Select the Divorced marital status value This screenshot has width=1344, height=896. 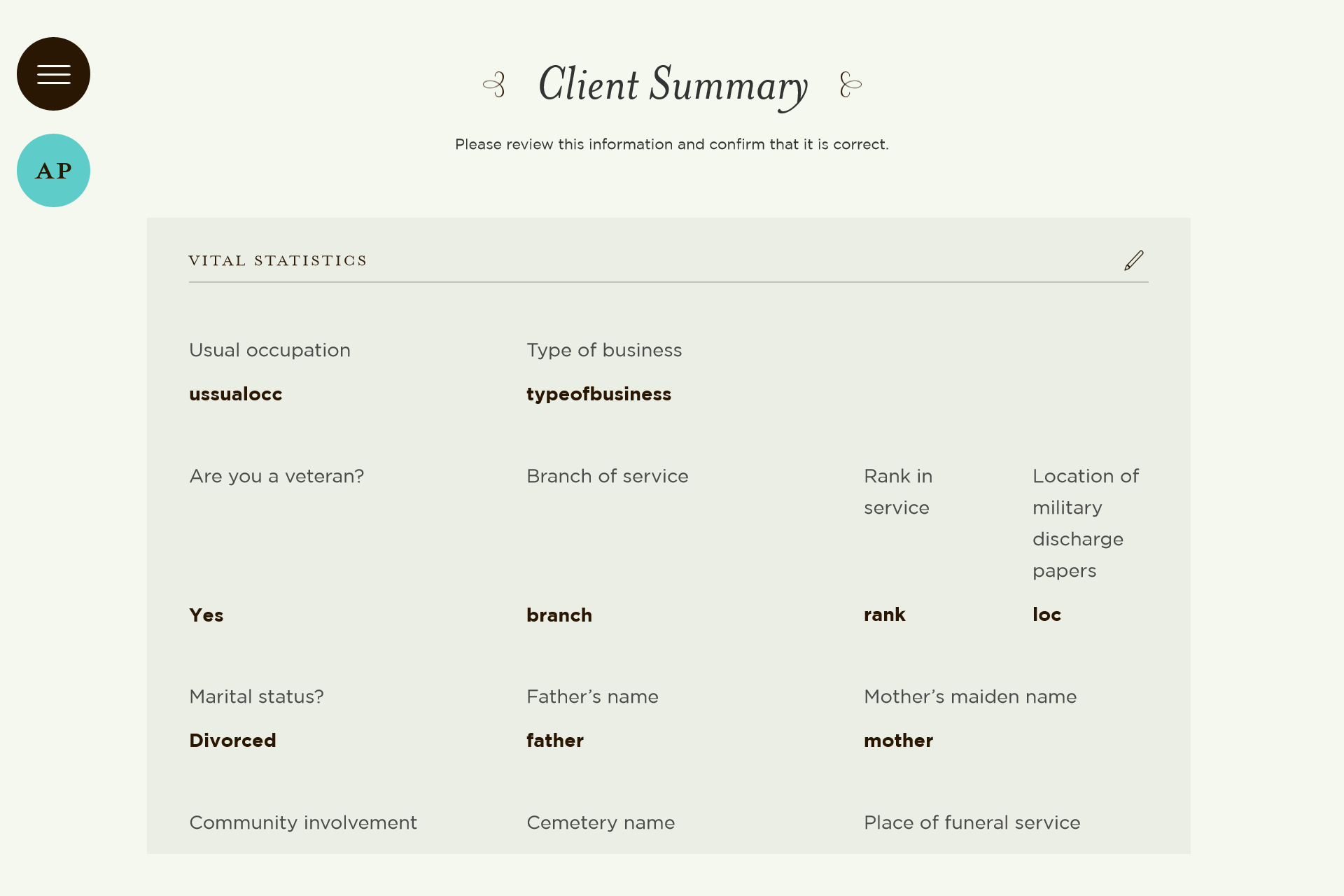tap(232, 741)
